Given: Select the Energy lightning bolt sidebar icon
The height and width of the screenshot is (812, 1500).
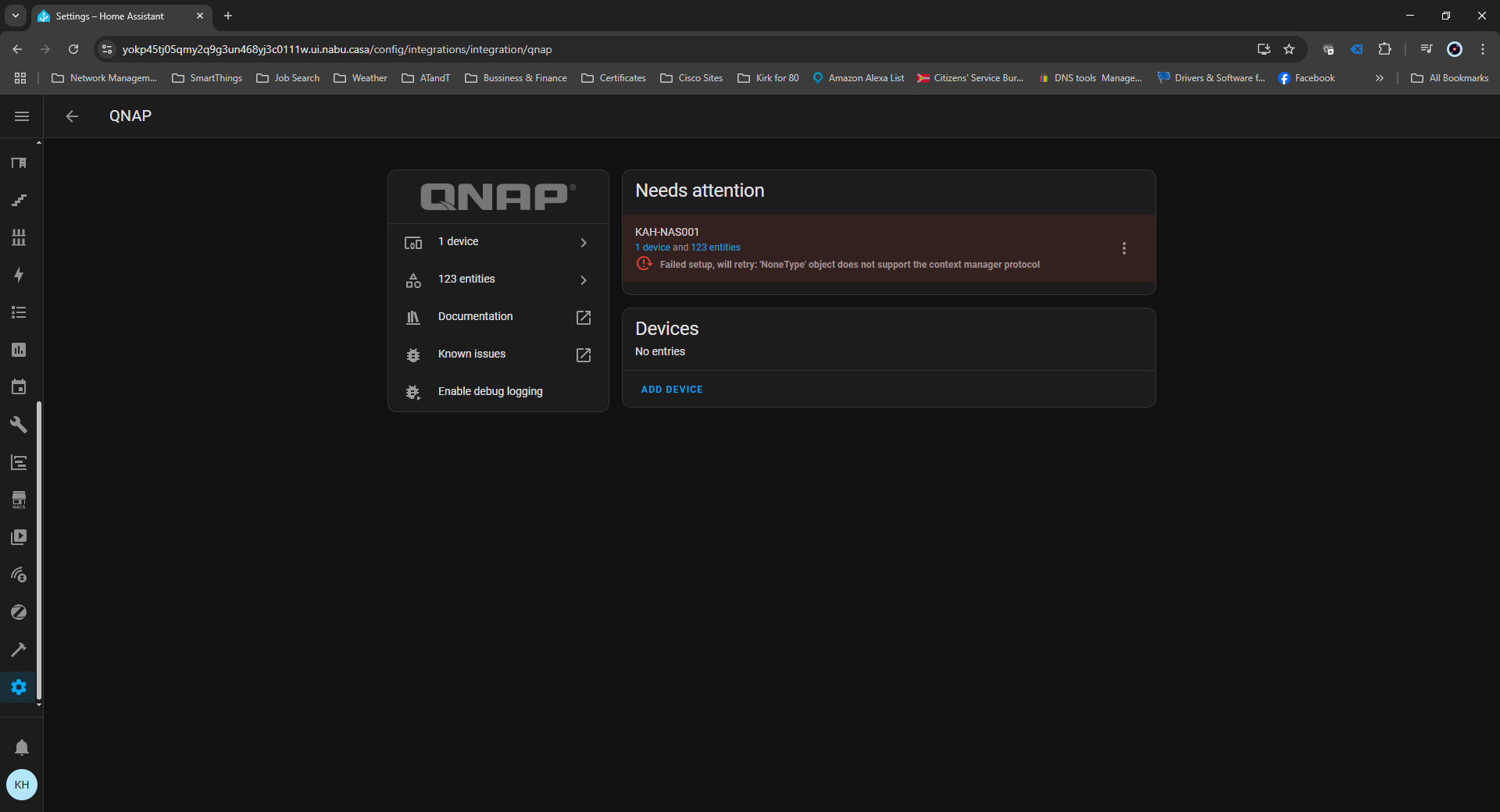Looking at the screenshot, I should pos(20,275).
